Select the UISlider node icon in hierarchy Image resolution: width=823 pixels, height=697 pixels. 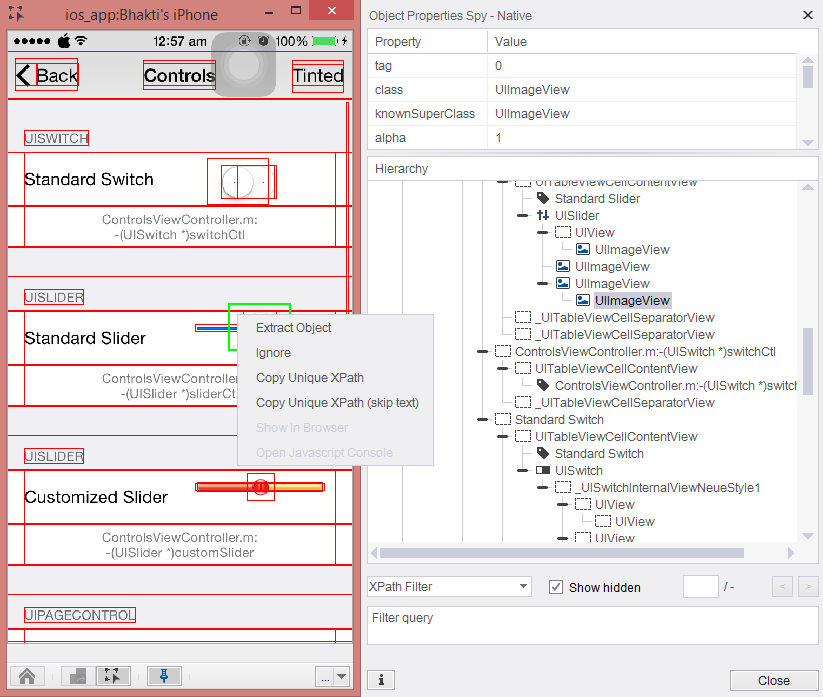point(543,216)
